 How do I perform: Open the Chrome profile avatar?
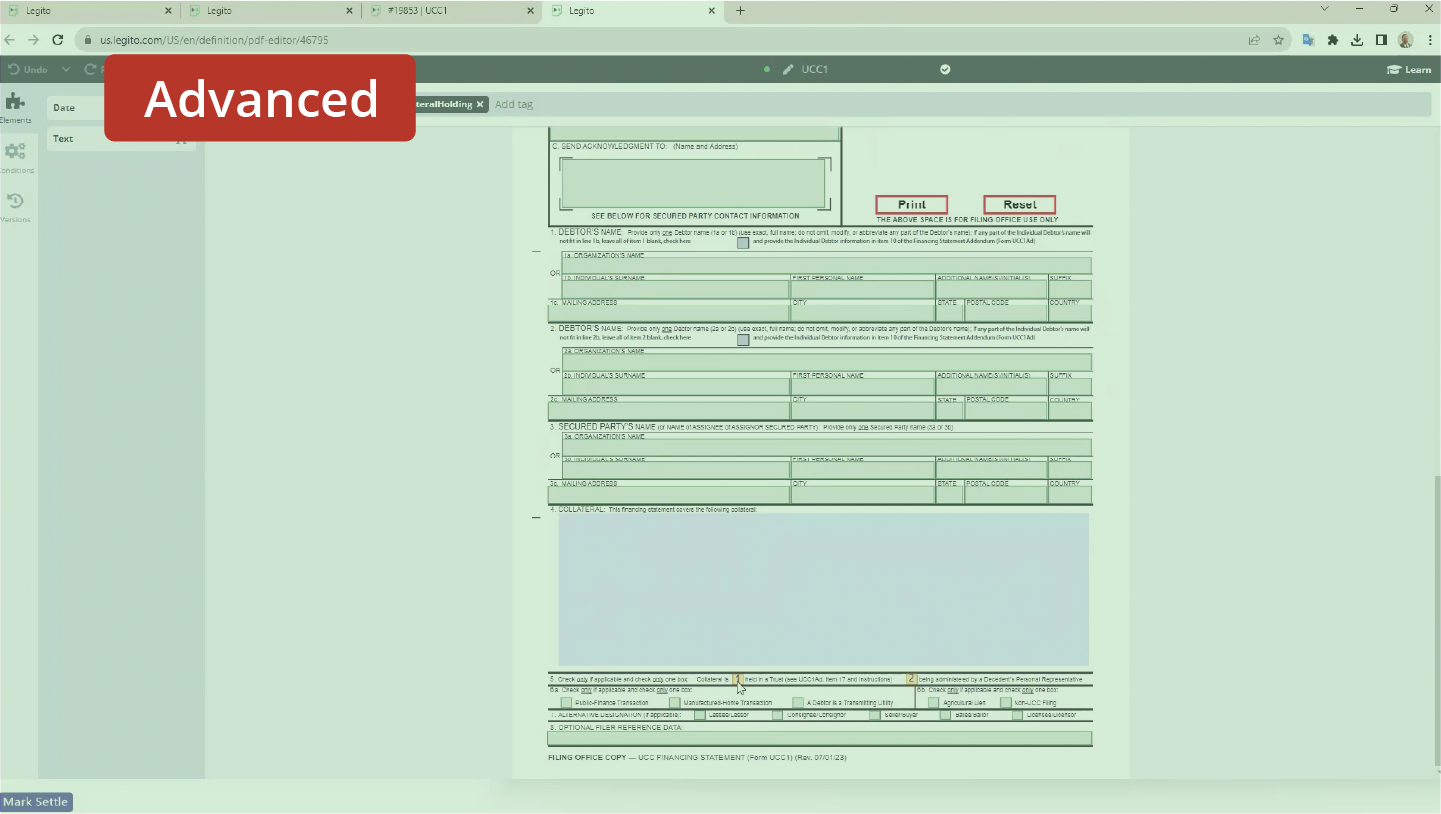[1405, 40]
